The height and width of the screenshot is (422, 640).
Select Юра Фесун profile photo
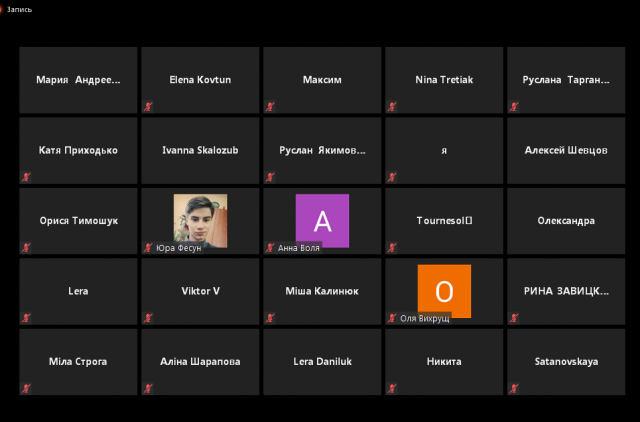[200, 221]
